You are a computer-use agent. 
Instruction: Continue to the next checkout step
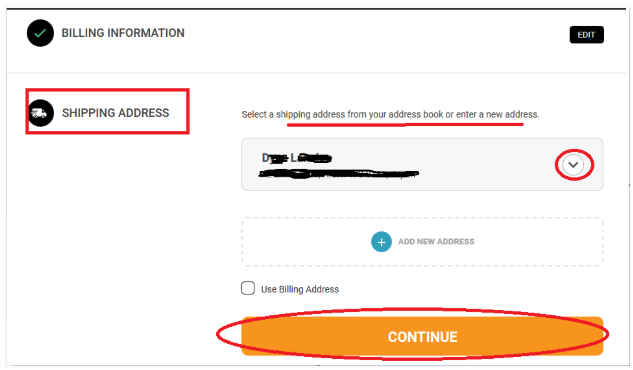coord(422,336)
